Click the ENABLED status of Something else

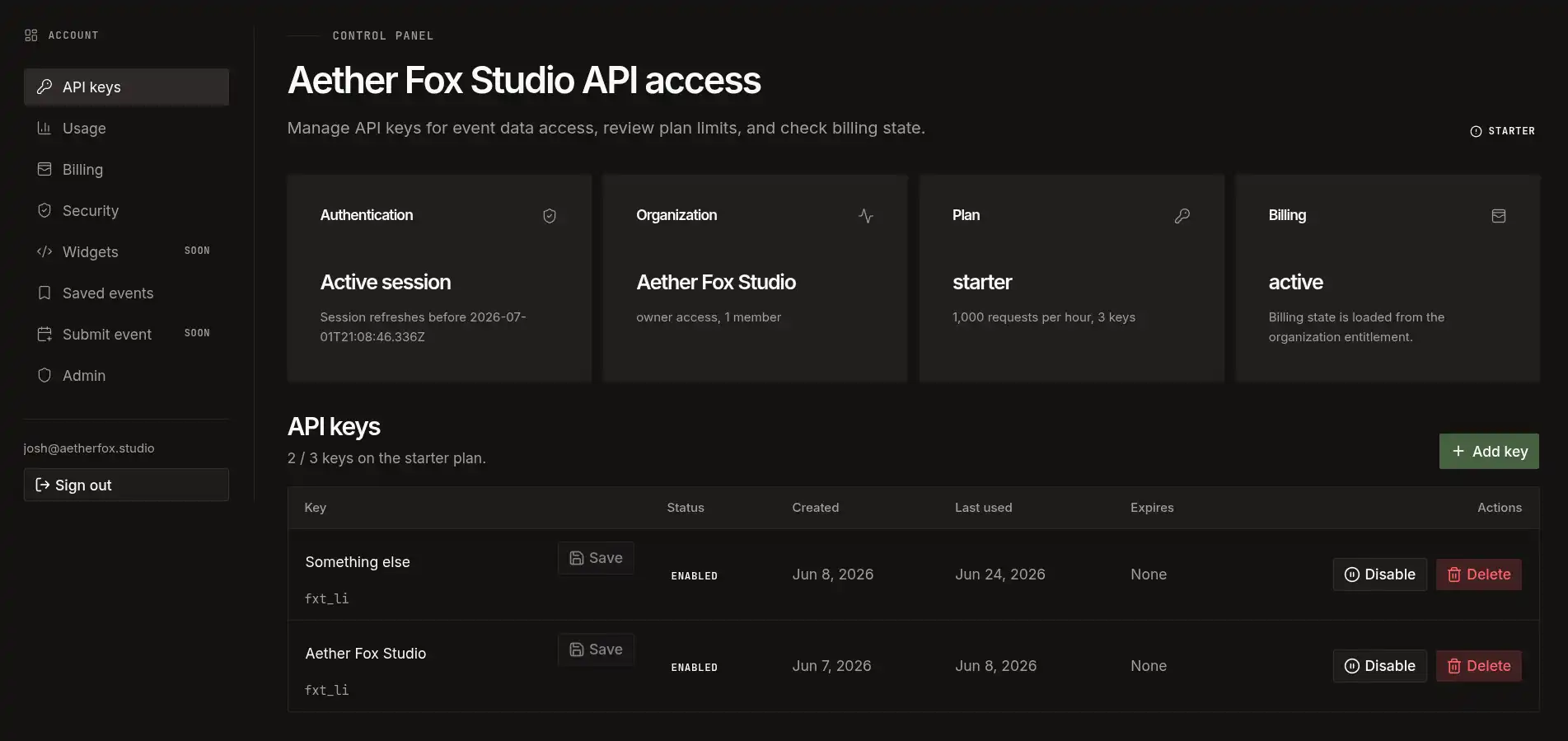pyautogui.click(x=695, y=576)
